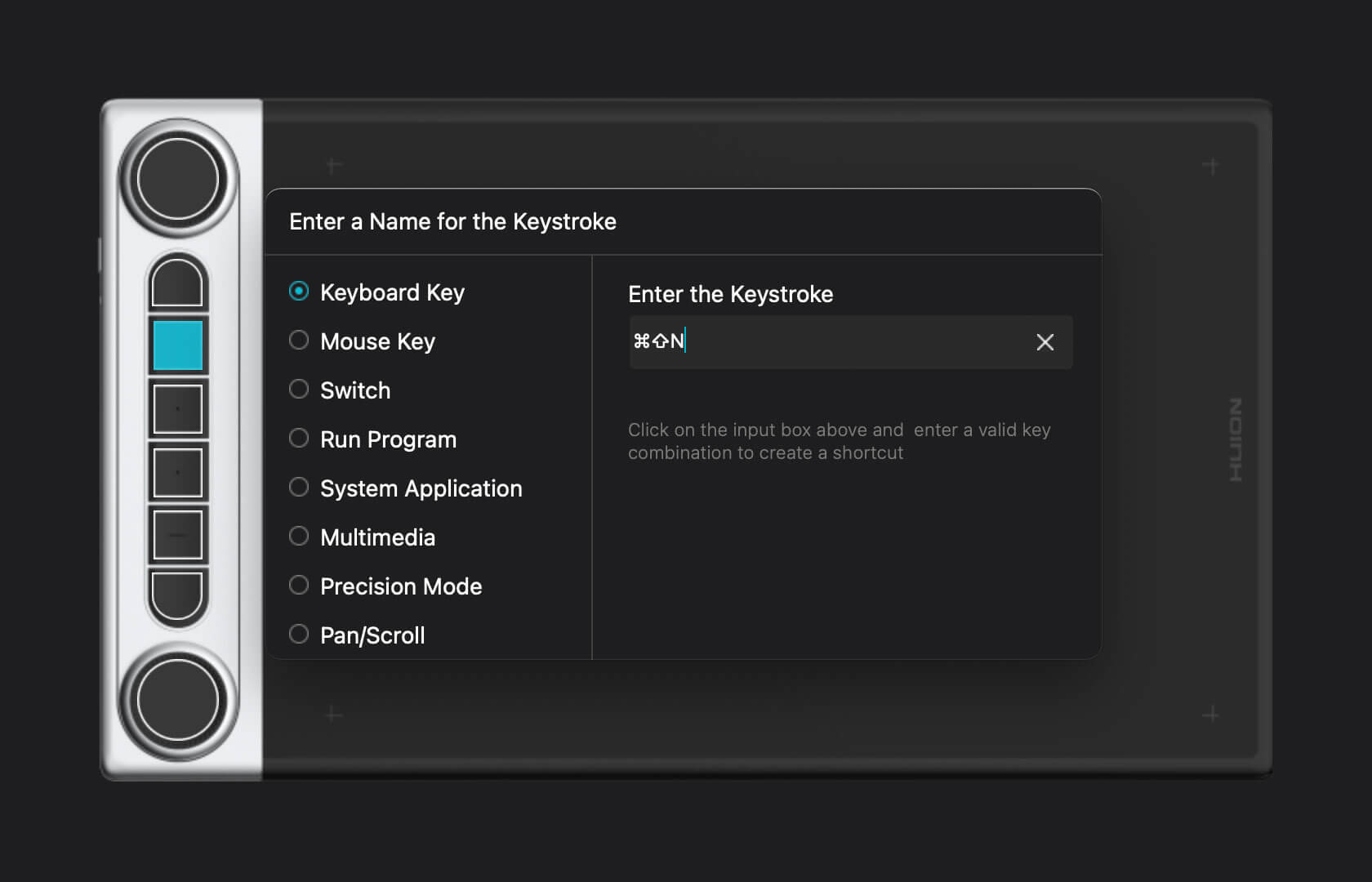Select the top rounded press key above the cyan key
This screenshot has width=1372, height=882.
click(178, 283)
